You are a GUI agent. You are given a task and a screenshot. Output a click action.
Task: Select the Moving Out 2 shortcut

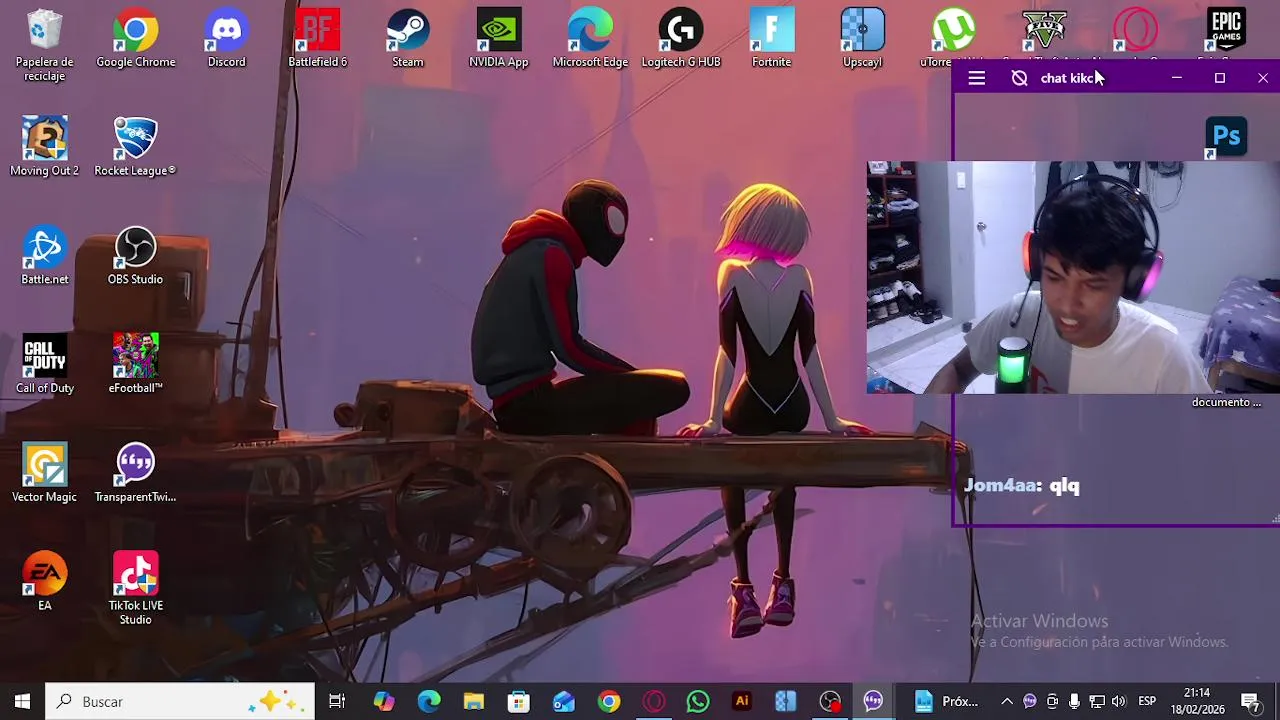[44, 148]
